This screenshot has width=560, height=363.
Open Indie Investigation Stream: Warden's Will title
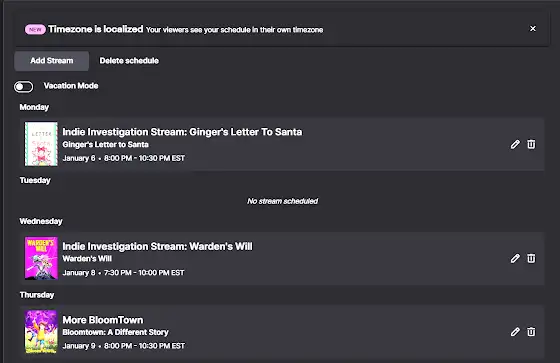[x=158, y=246]
